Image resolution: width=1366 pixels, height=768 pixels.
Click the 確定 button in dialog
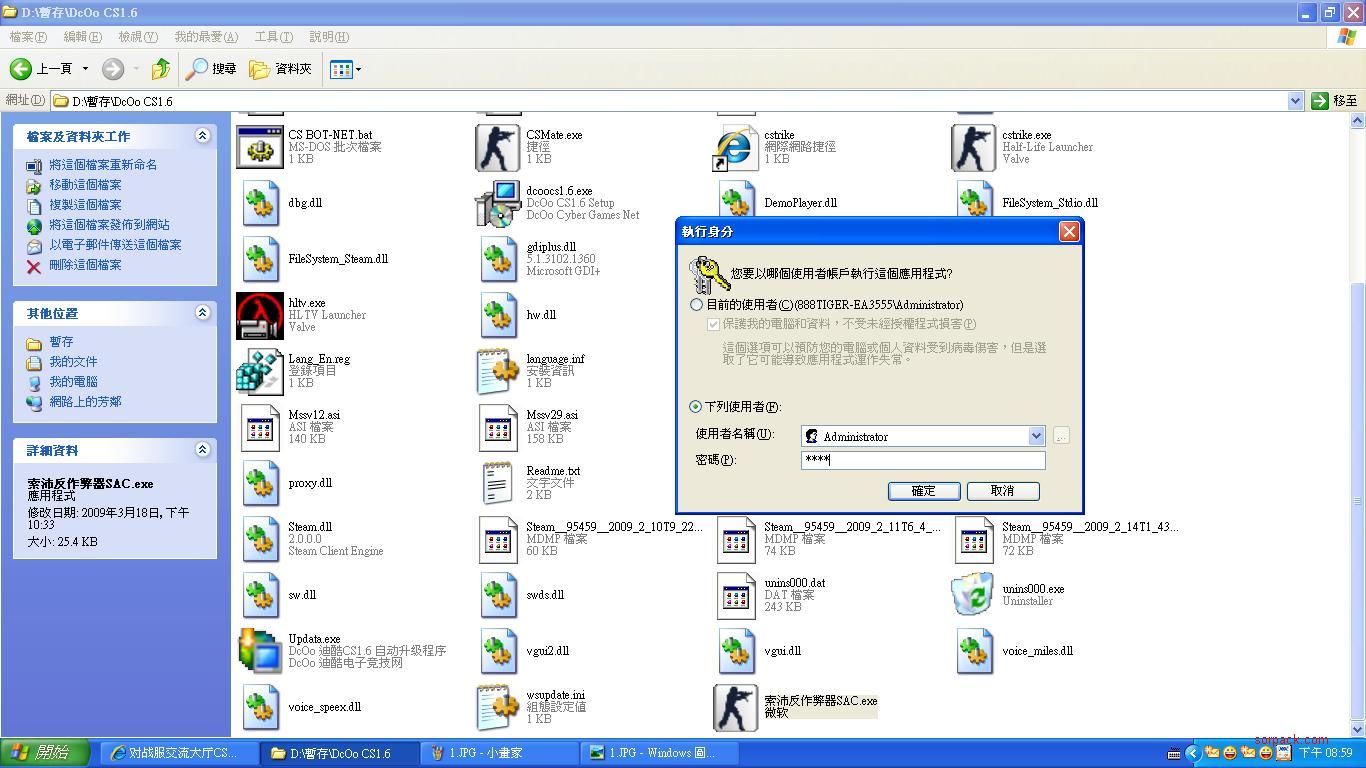[x=923, y=491]
